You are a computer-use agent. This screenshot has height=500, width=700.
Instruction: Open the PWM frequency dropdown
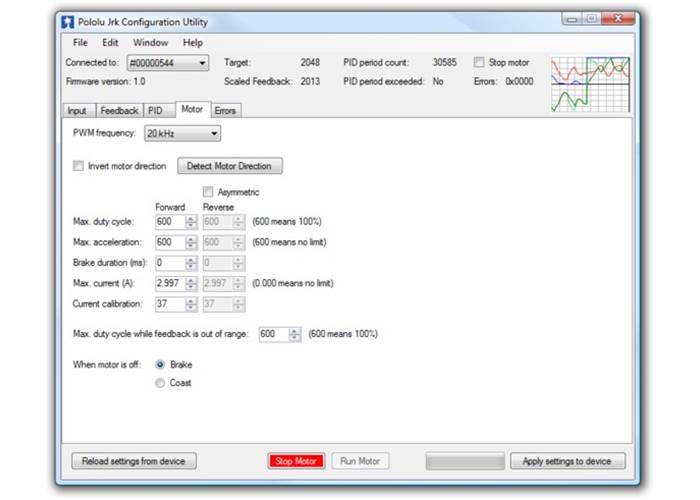click(x=182, y=133)
